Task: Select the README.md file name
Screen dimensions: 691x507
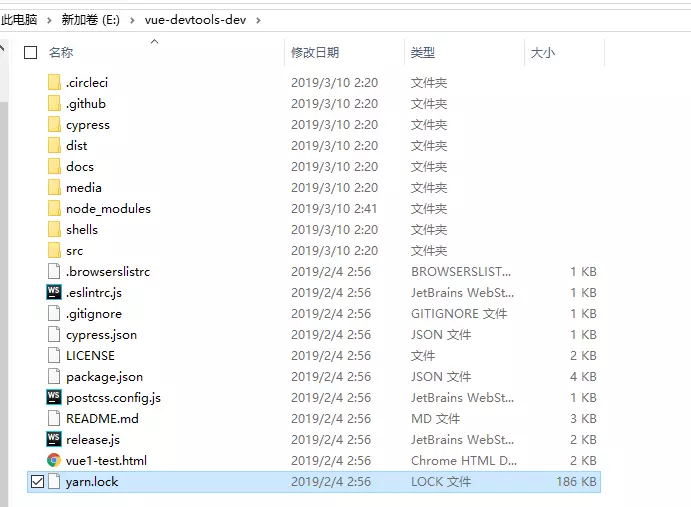Action: [102, 419]
